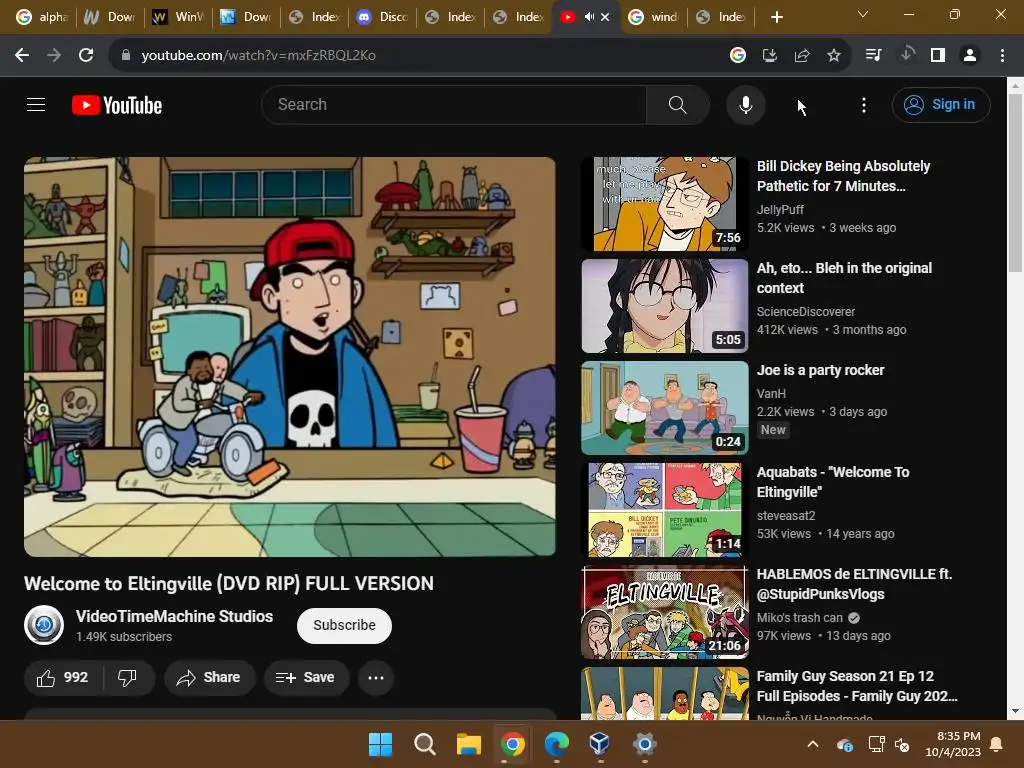Screen dimensions: 1024x768
Task: Share the Eltingville video
Action: pos(209,678)
